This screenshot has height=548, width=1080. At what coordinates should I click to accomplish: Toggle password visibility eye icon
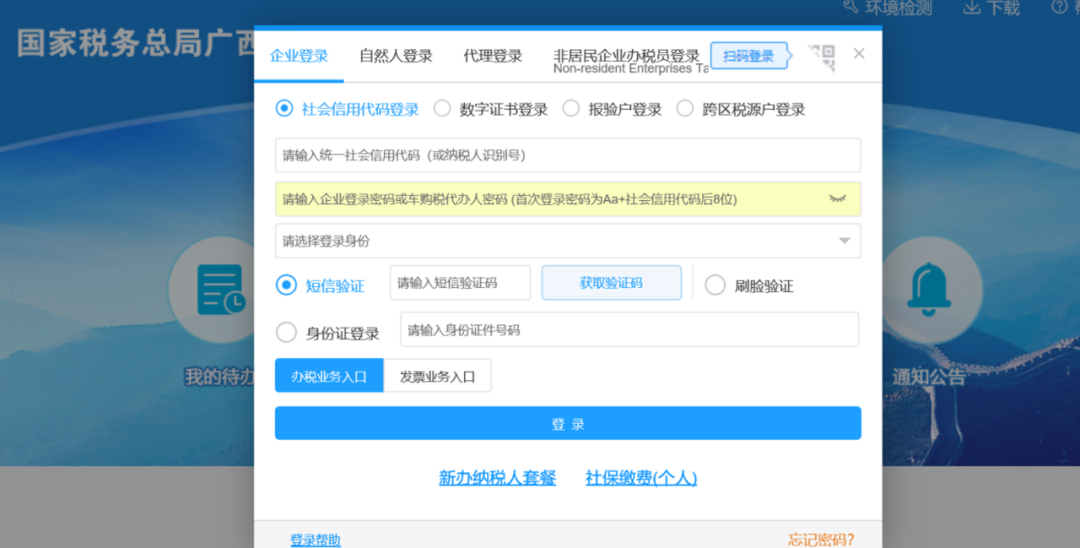pyautogui.click(x=837, y=199)
